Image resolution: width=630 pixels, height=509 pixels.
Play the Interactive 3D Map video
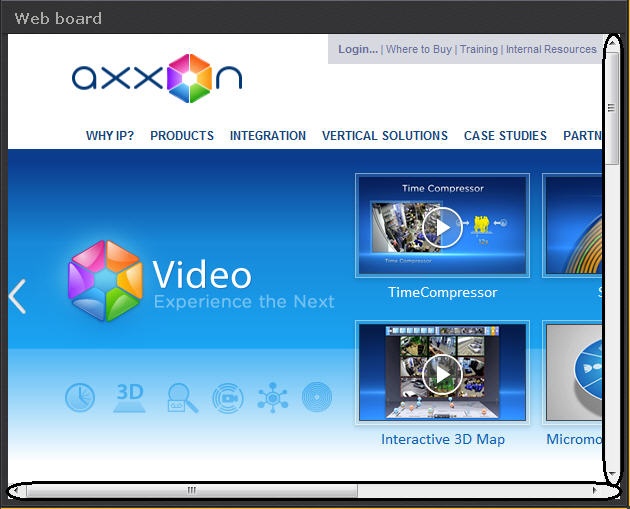pos(442,374)
